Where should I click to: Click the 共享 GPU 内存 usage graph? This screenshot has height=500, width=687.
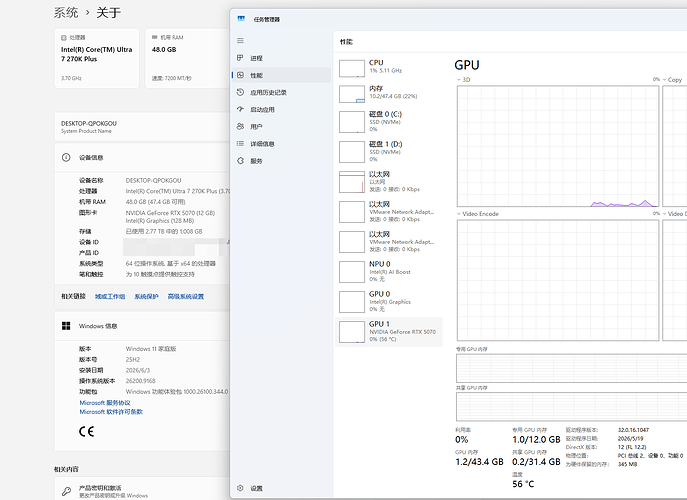(571, 407)
